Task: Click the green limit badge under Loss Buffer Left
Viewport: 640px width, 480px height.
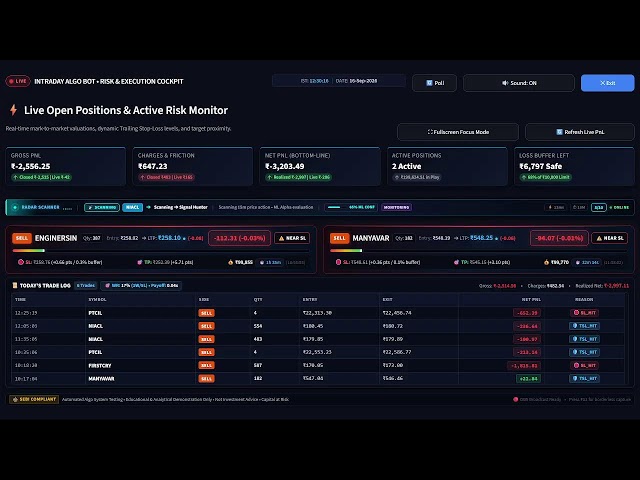Action: 546,177
